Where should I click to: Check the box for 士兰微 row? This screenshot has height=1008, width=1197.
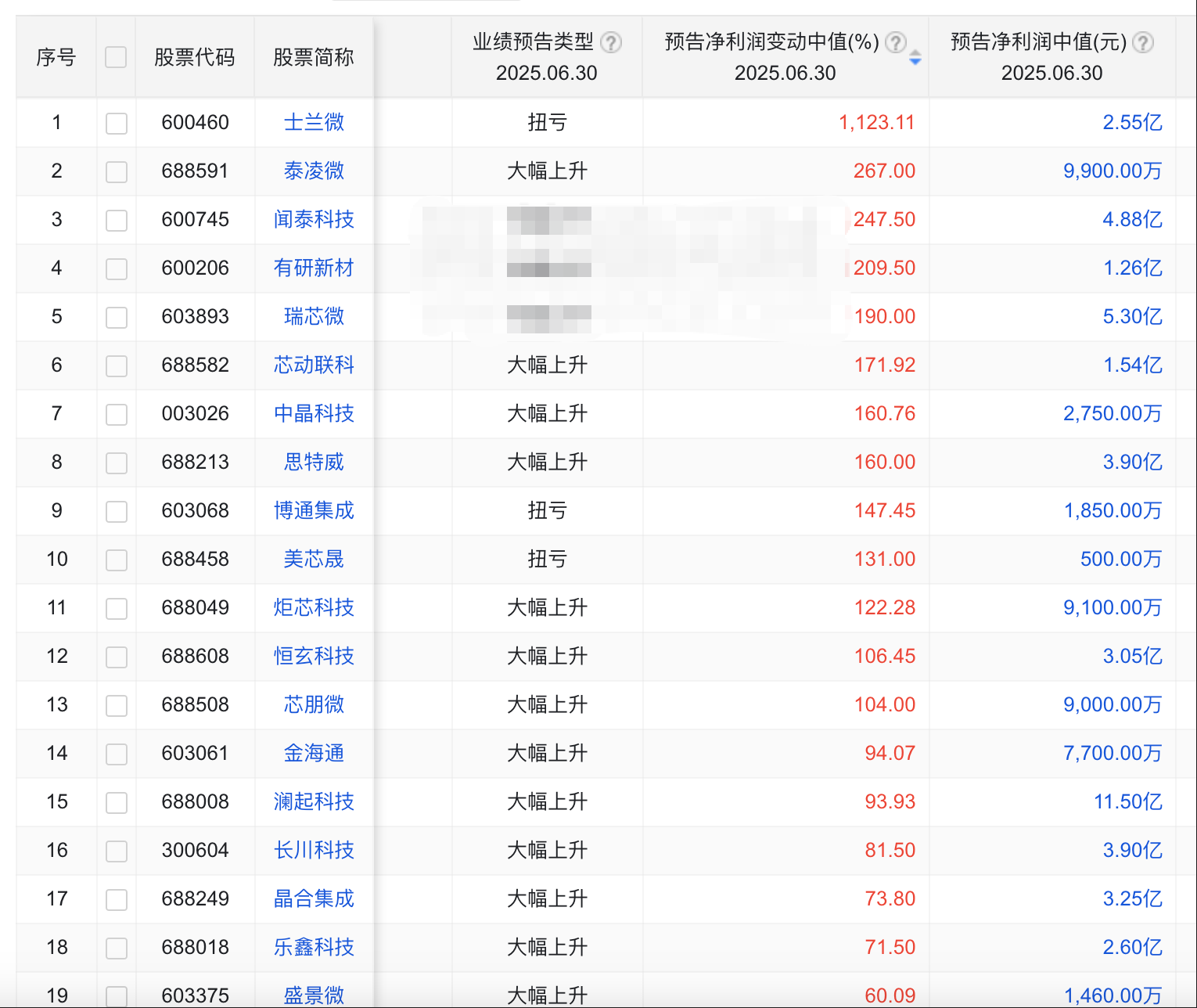click(x=117, y=123)
